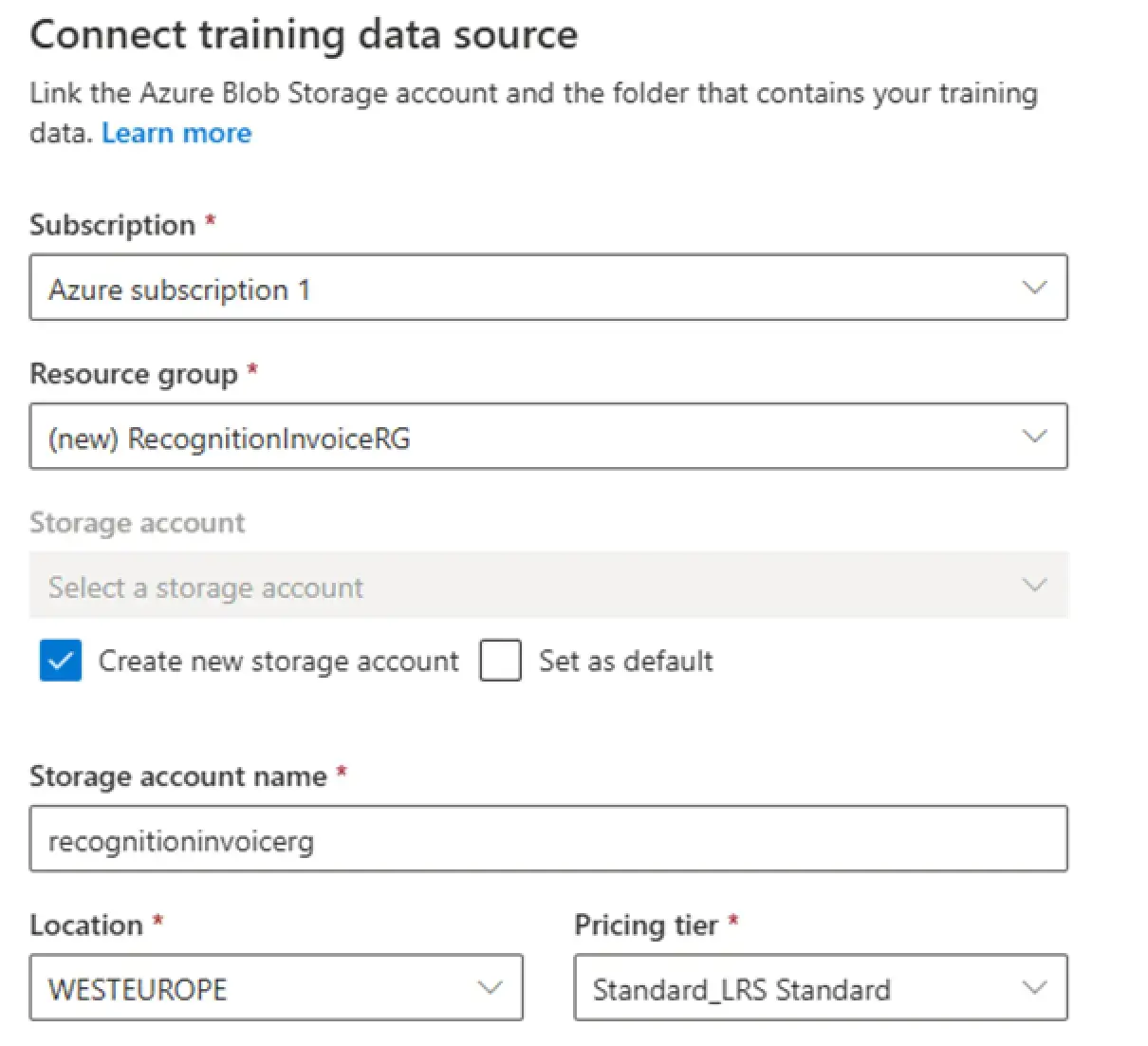The width and height of the screenshot is (1148, 1046).
Task: Open the Subscription dropdown showing Azure subscription 1
Action: 548,287
